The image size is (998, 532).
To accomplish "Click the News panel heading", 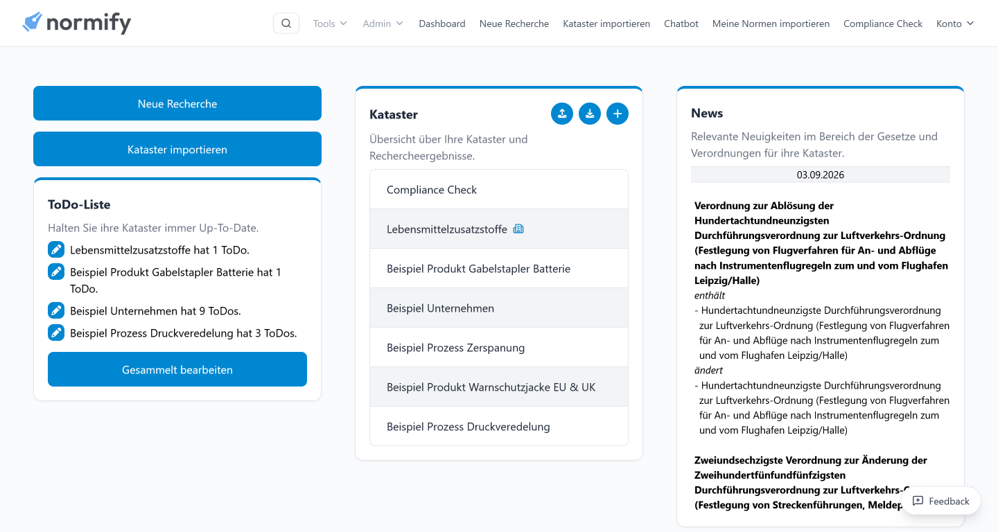I will tap(707, 113).
